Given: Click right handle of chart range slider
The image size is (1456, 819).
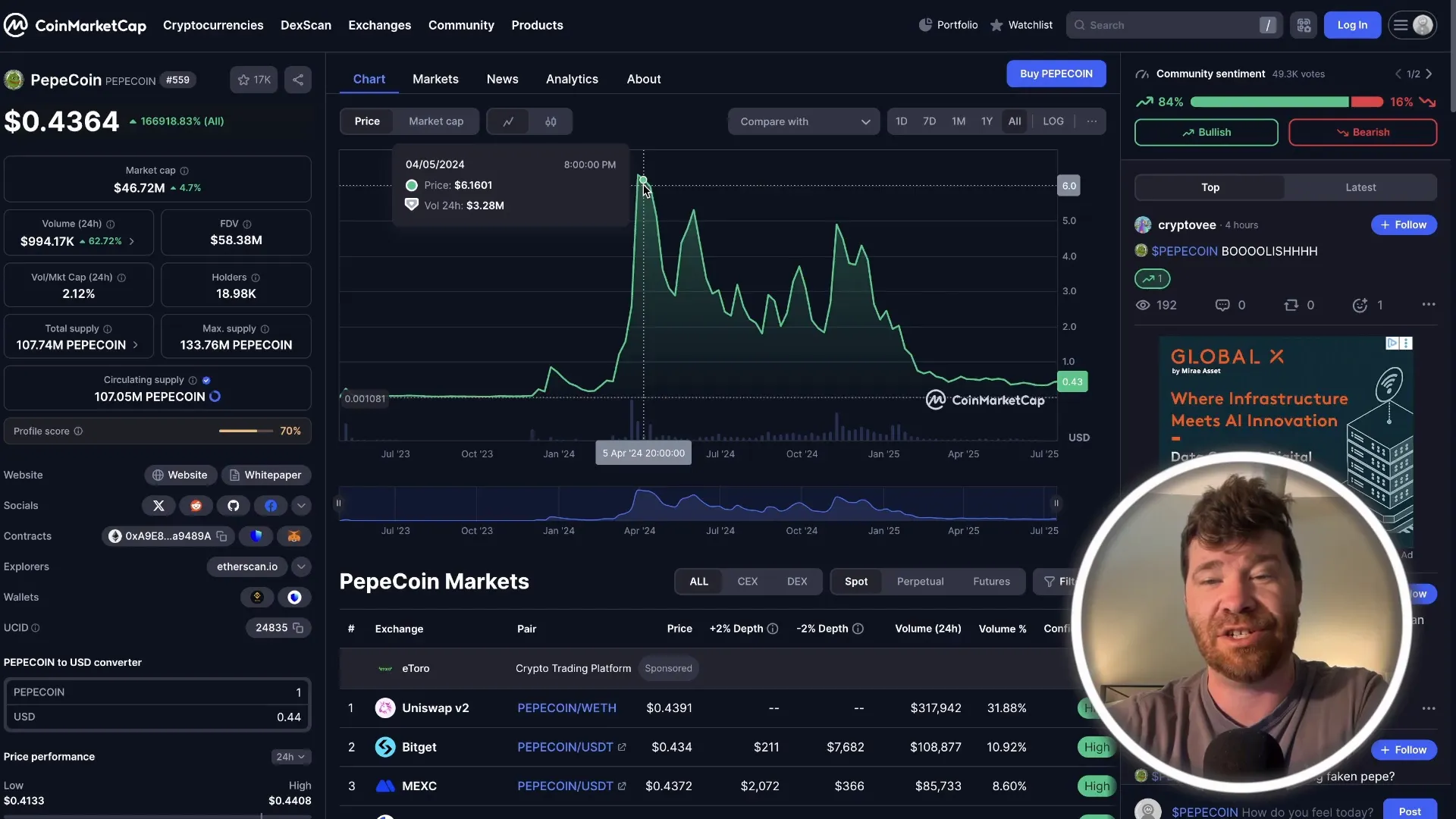Looking at the screenshot, I should [x=1056, y=504].
